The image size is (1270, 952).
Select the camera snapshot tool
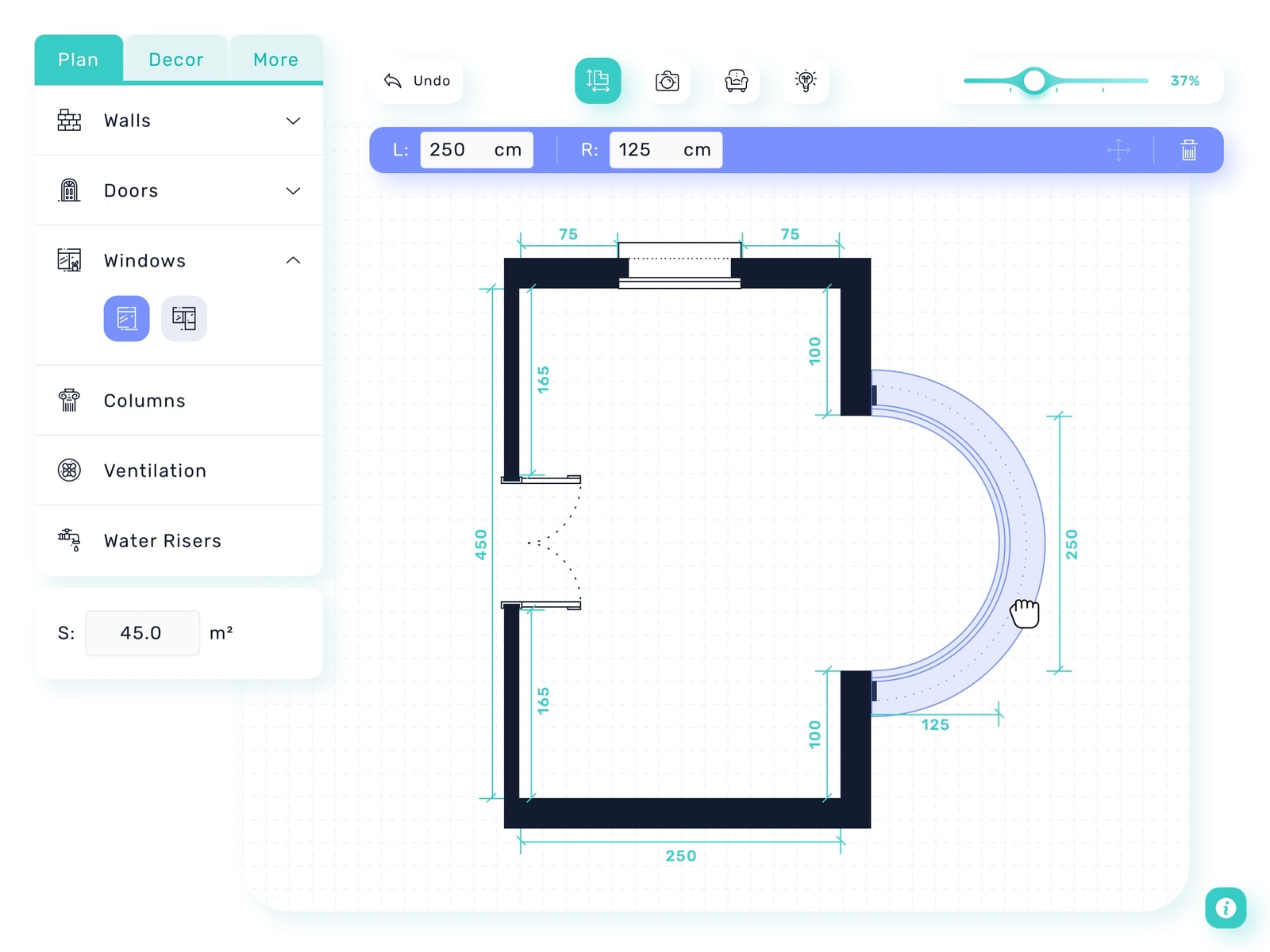tap(668, 80)
